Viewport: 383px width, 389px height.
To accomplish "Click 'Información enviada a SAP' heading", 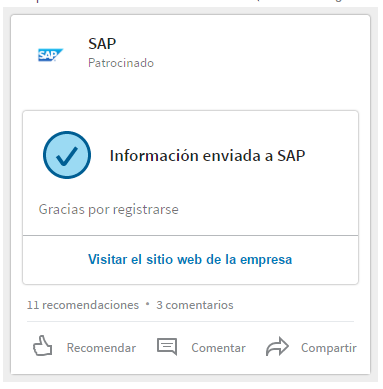I will tap(207, 156).
